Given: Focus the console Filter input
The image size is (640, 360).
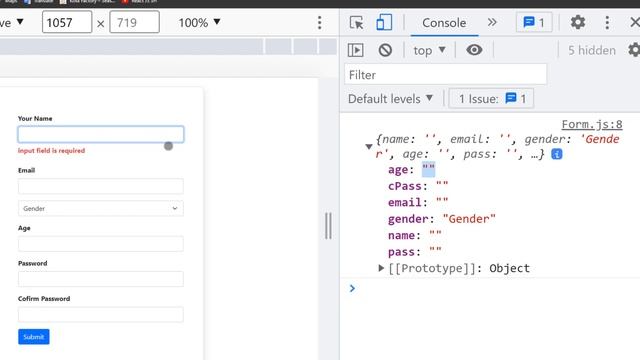Looking at the screenshot, I should (x=445, y=75).
